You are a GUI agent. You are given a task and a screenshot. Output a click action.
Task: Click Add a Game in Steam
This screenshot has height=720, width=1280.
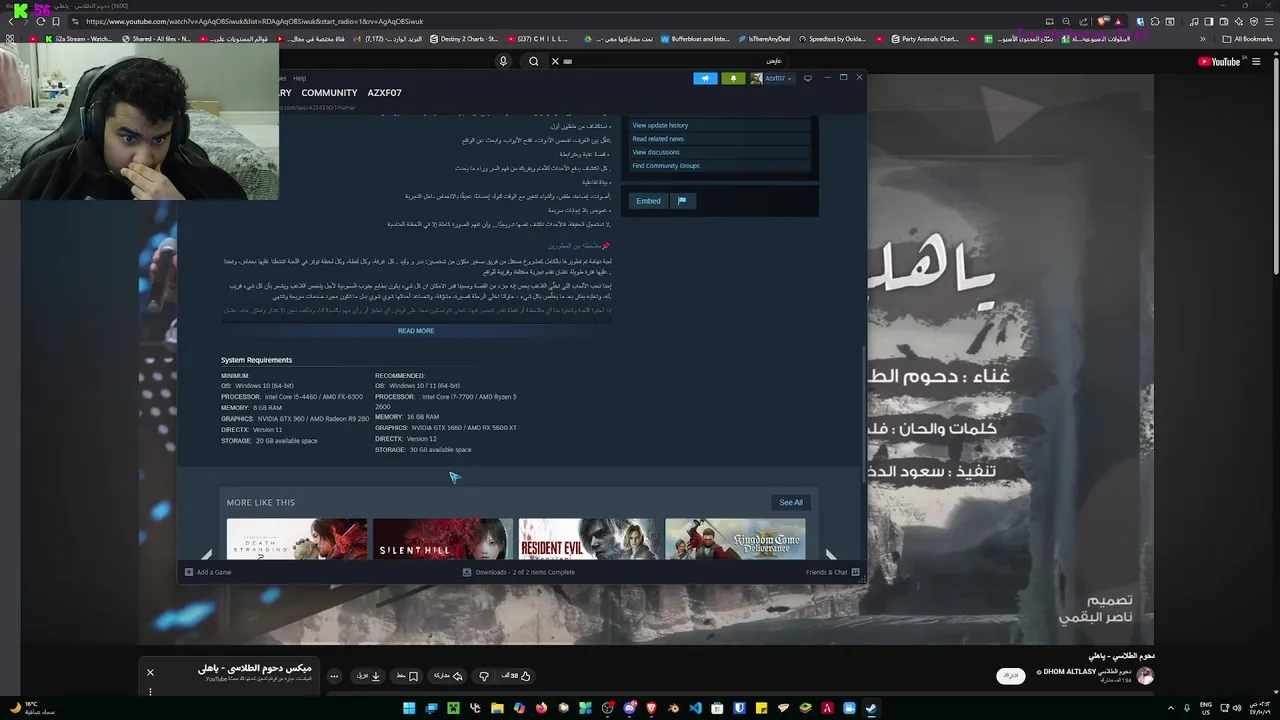click(x=208, y=572)
